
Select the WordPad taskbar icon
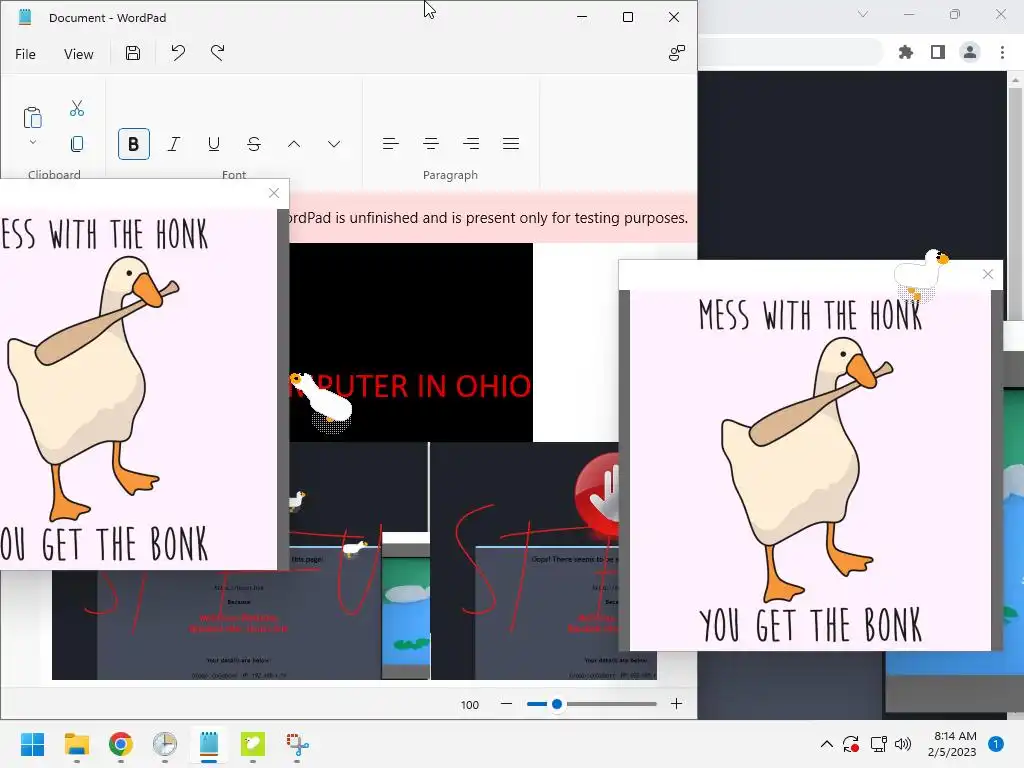[209, 744]
